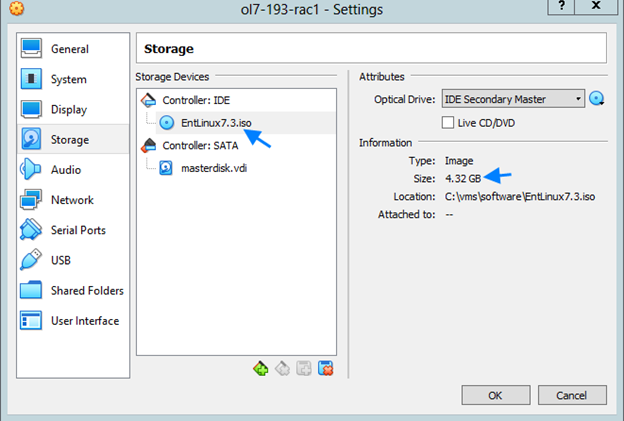Image resolution: width=624 pixels, height=421 pixels.
Task: Select masterdisk.vdi hard disk entry
Action: point(236,168)
